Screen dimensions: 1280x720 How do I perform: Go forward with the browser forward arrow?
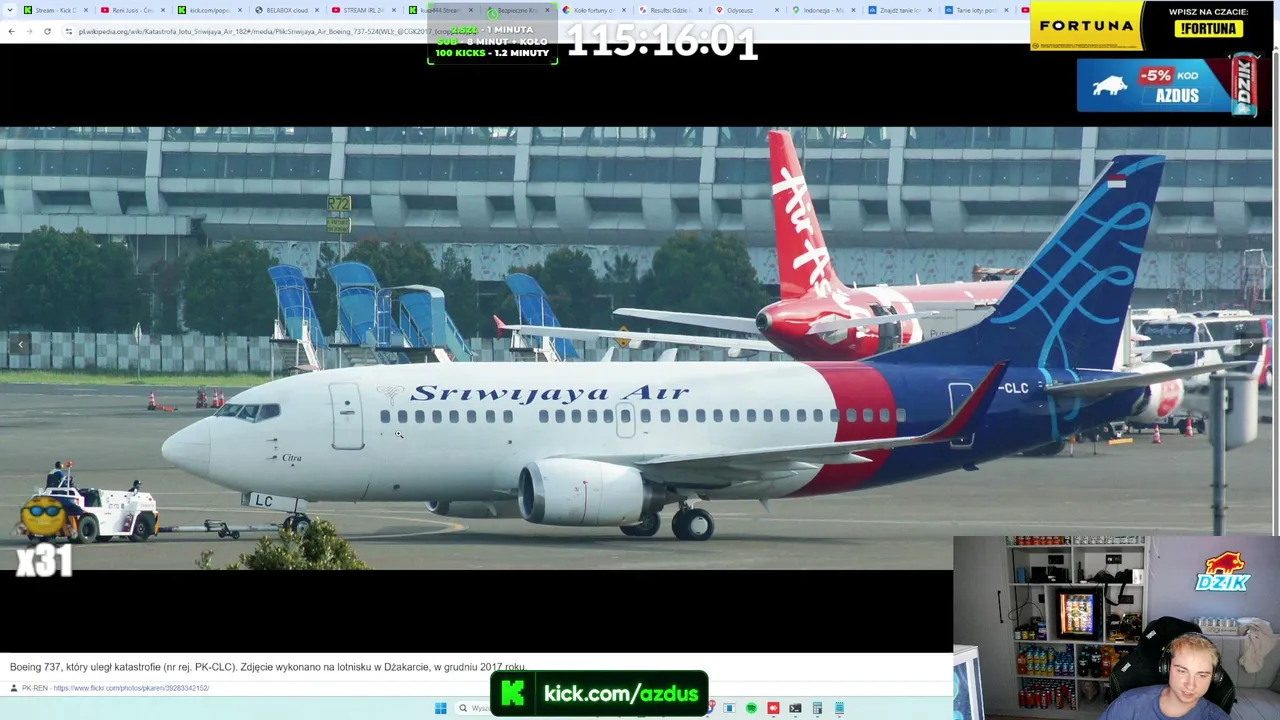29,31
